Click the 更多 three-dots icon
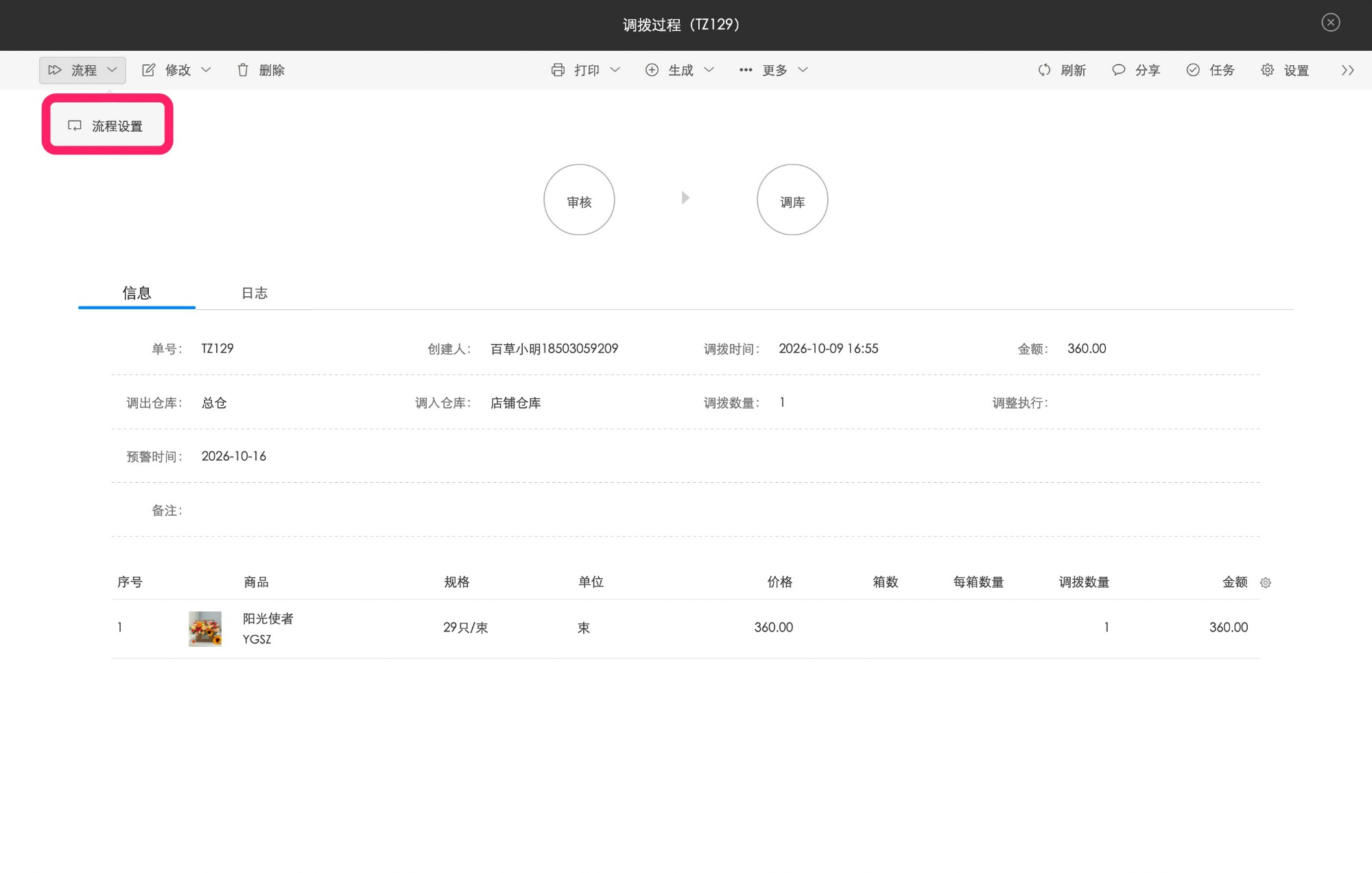 click(746, 70)
